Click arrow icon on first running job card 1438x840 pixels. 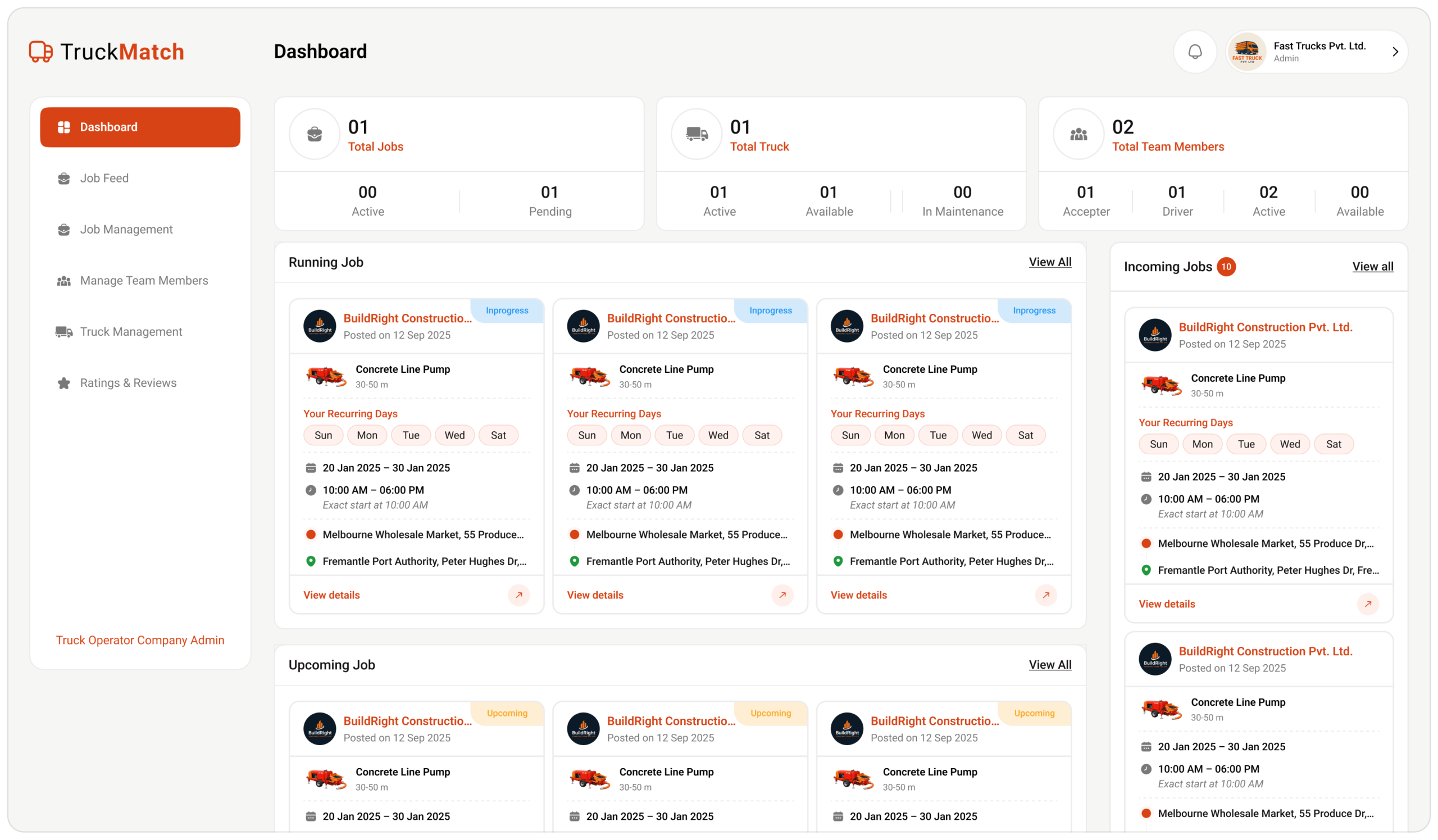point(518,595)
